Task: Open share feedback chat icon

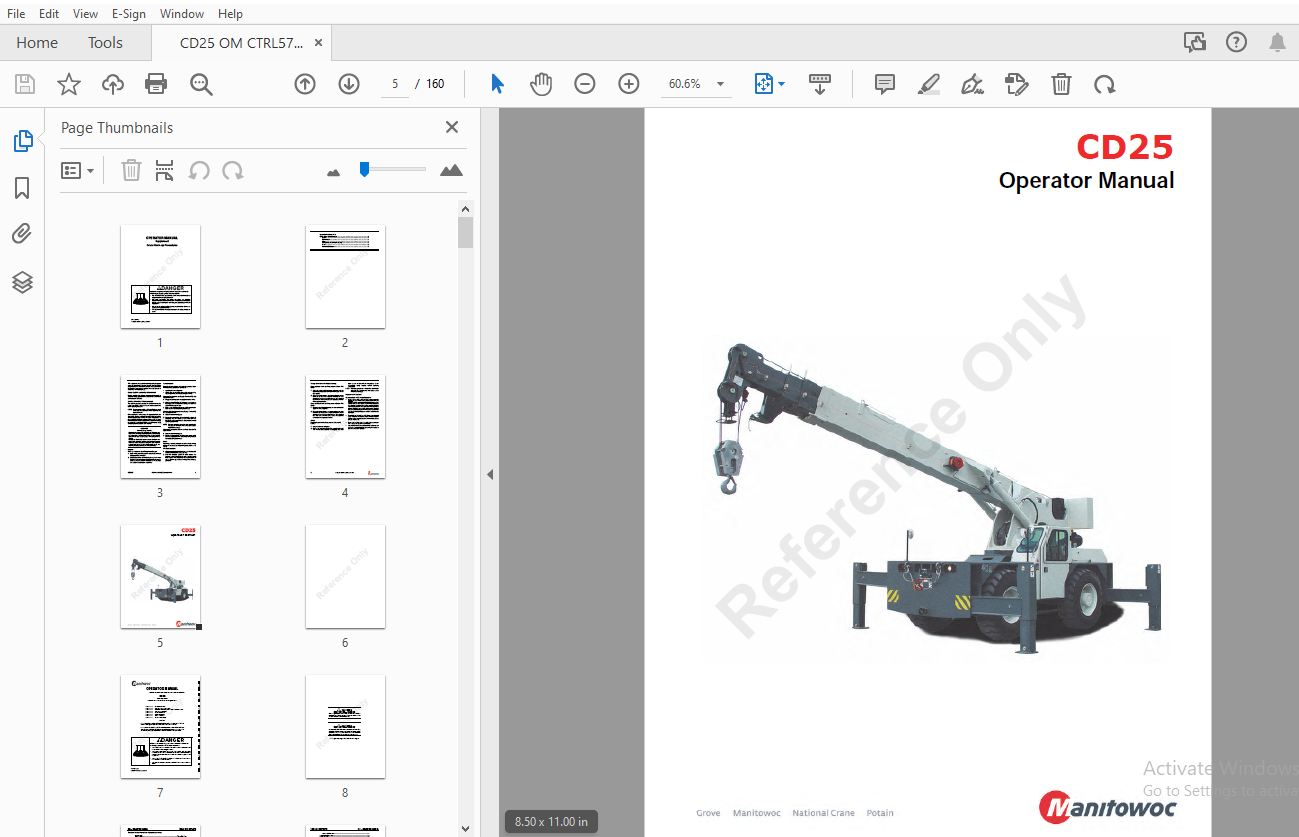Action: (1195, 42)
